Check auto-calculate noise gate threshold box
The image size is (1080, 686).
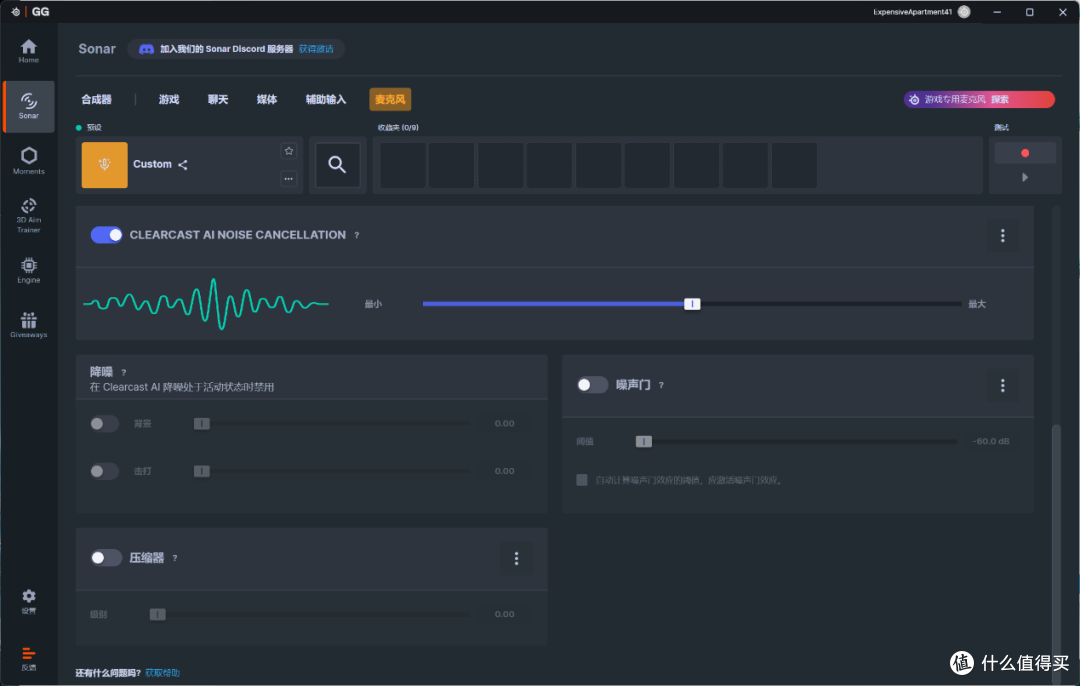click(x=581, y=479)
